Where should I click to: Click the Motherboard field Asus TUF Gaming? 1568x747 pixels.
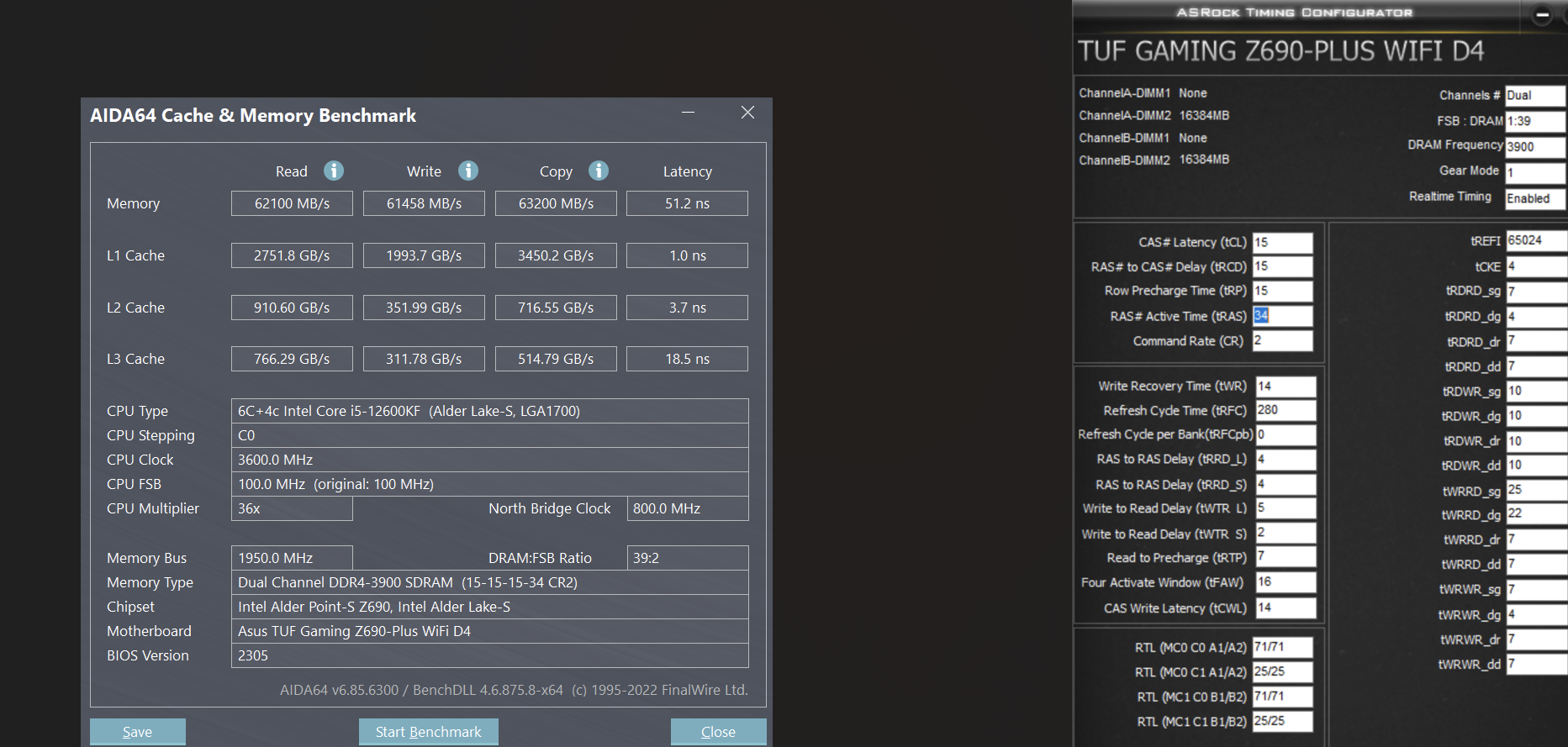point(489,631)
